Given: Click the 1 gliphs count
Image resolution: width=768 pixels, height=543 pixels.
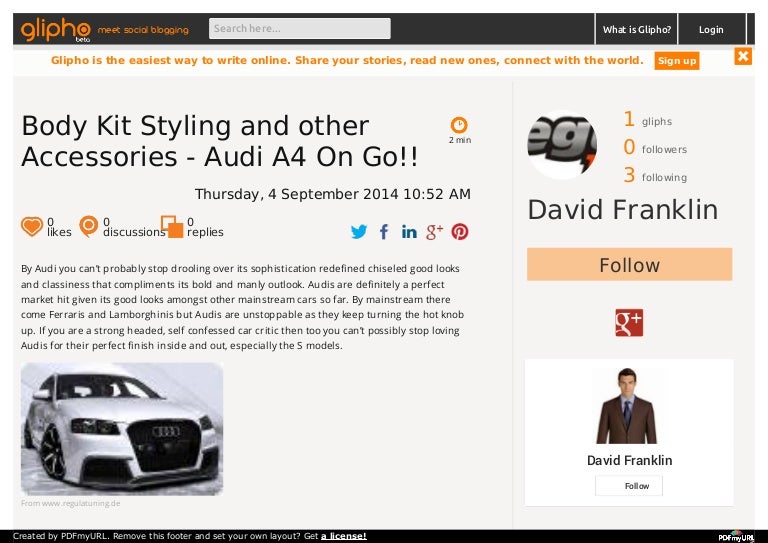Looking at the screenshot, I should point(647,119).
